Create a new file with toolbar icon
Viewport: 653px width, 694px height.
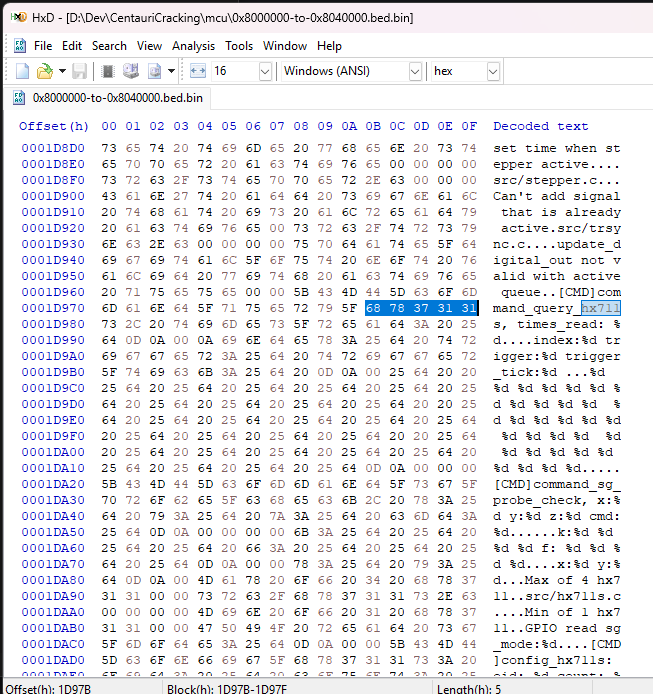[22, 71]
